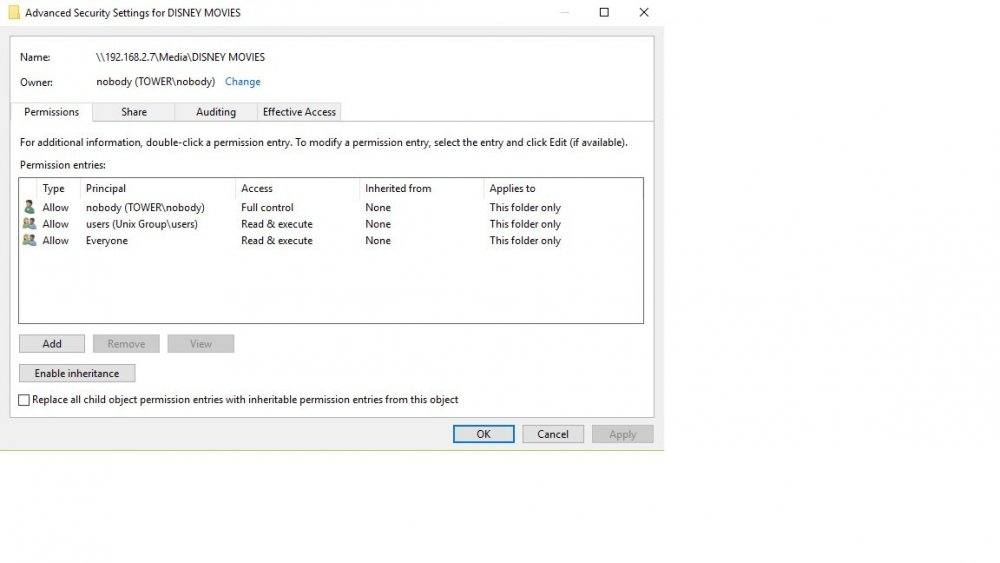Click the group icon beside Everyone

[29, 240]
